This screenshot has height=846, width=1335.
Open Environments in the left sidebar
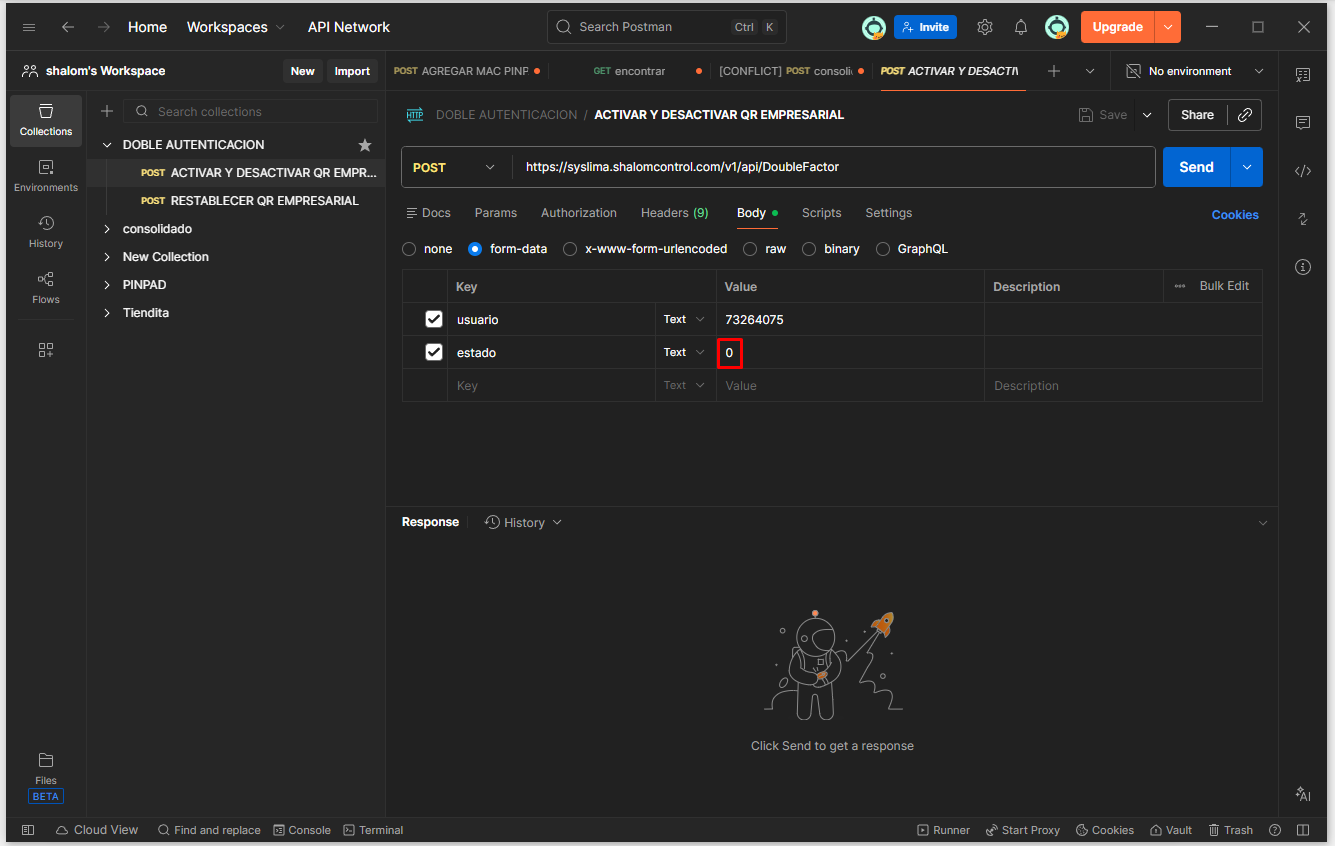[x=46, y=176]
